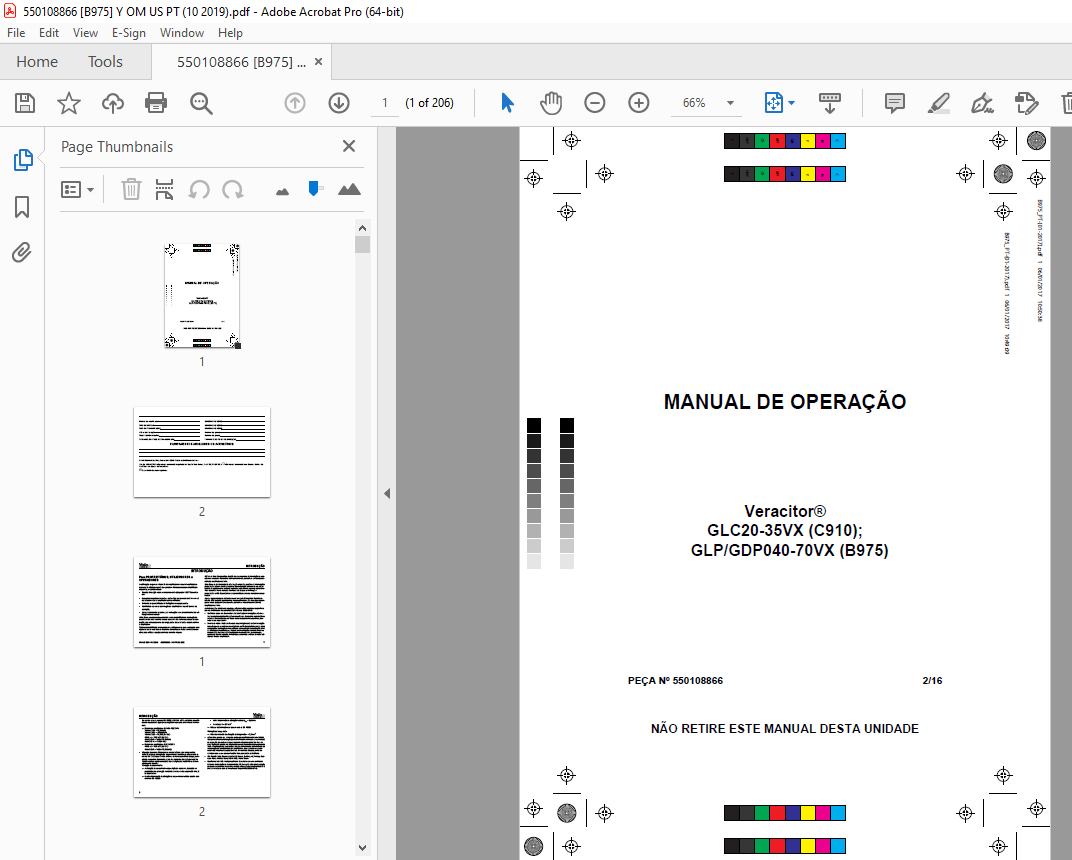
Task: Add a sticky note comment
Action: point(894,103)
